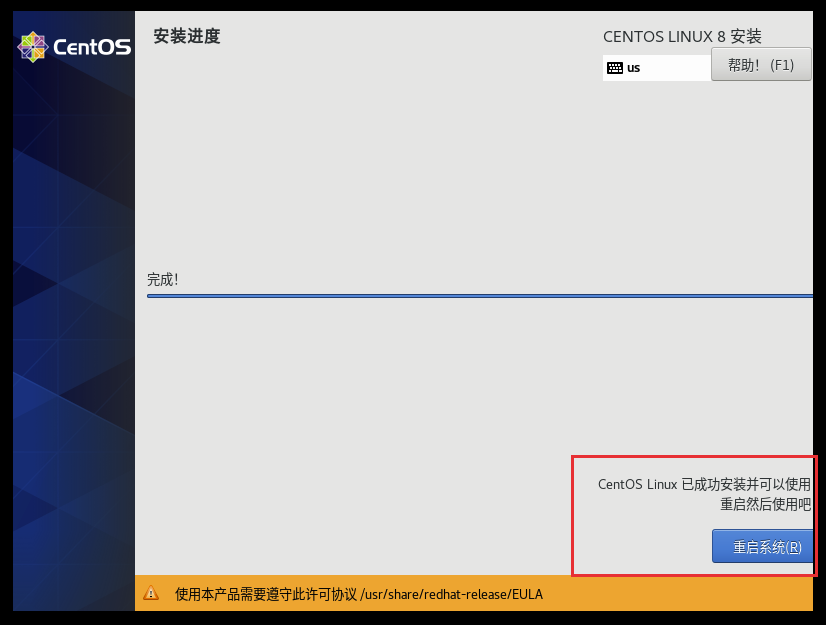Image resolution: width=826 pixels, height=625 pixels.
Task: Click the 重启系统(R) reboot button
Action: pyautogui.click(x=762, y=546)
